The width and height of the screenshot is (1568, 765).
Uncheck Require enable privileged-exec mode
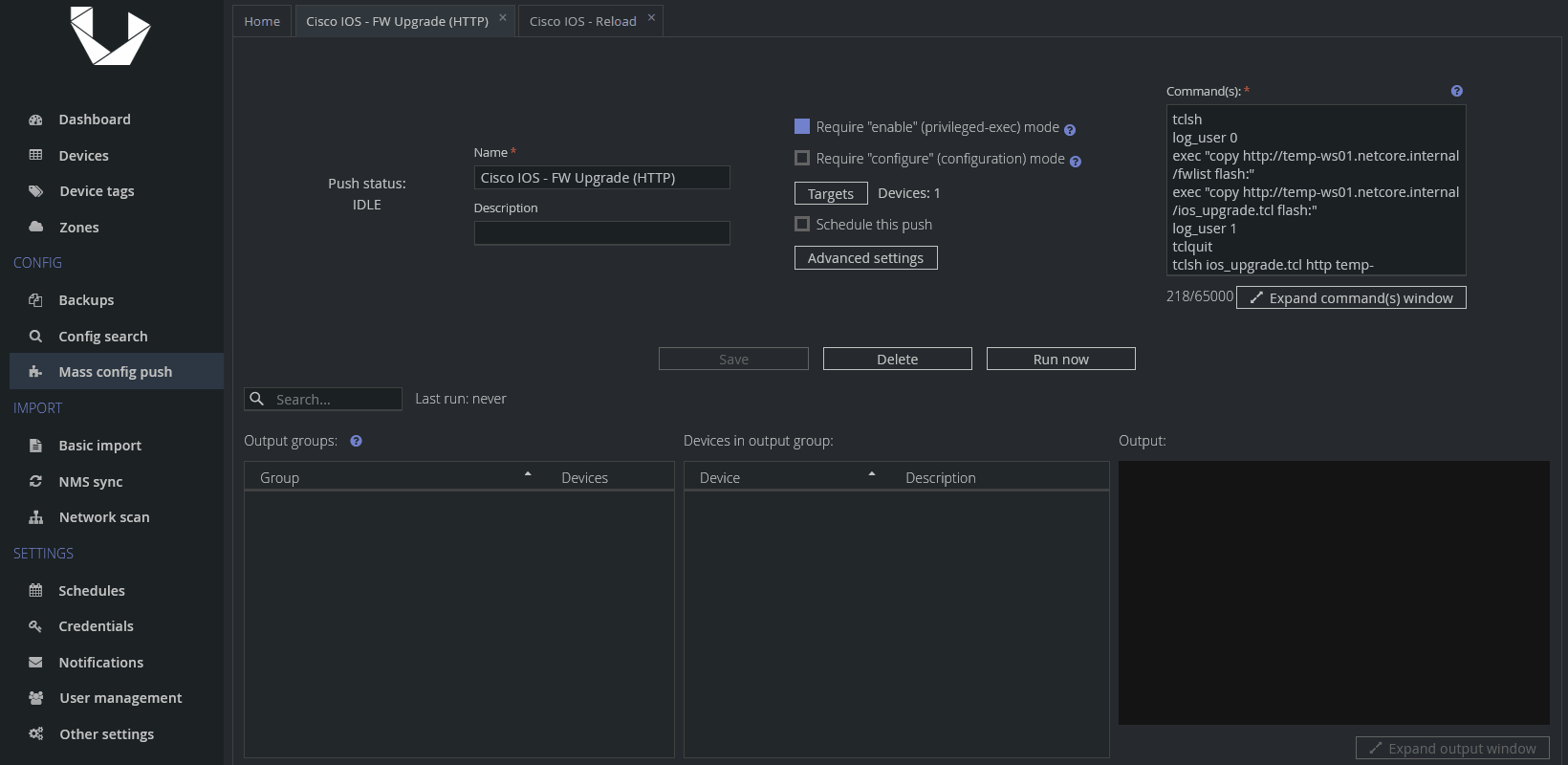click(802, 126)
